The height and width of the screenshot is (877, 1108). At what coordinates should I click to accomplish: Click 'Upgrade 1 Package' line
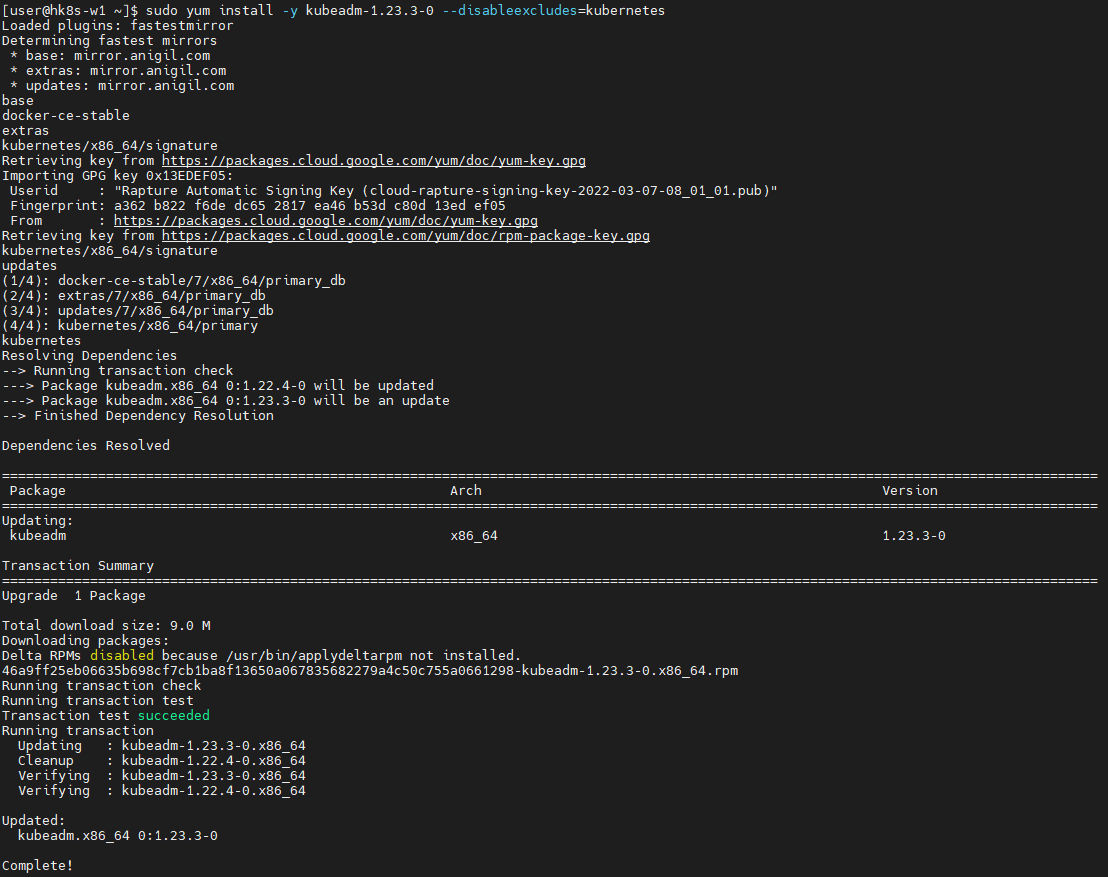[73, 596]
